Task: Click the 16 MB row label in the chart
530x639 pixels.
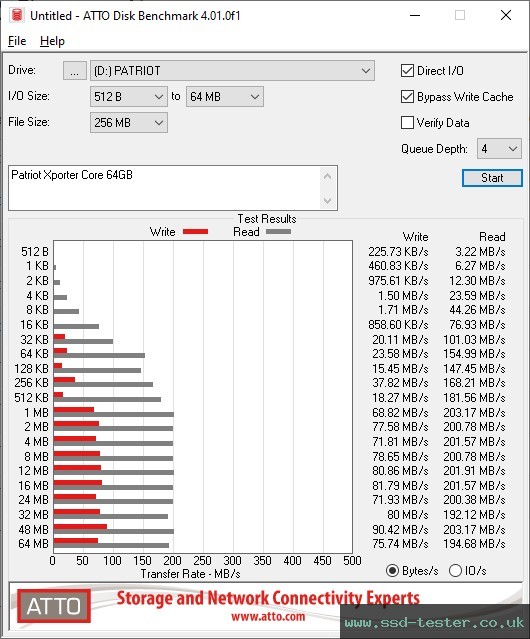Action: coord(33,485)
